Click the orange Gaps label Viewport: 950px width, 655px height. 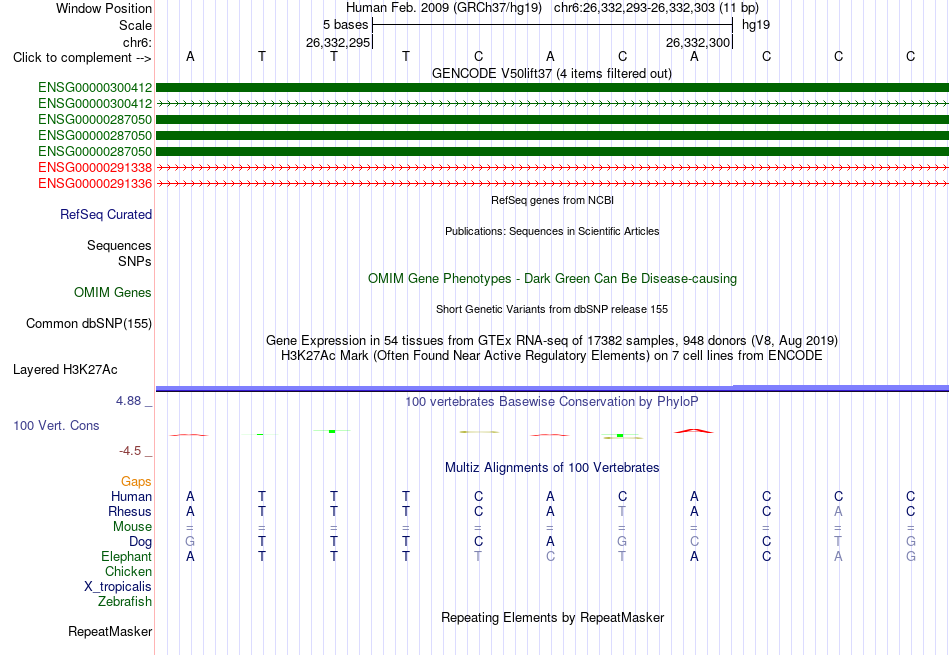(136, 482)
